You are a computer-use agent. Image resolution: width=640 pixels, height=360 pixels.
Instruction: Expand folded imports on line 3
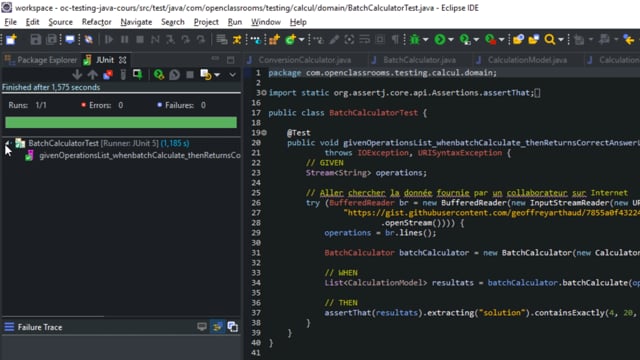(263, 93)
